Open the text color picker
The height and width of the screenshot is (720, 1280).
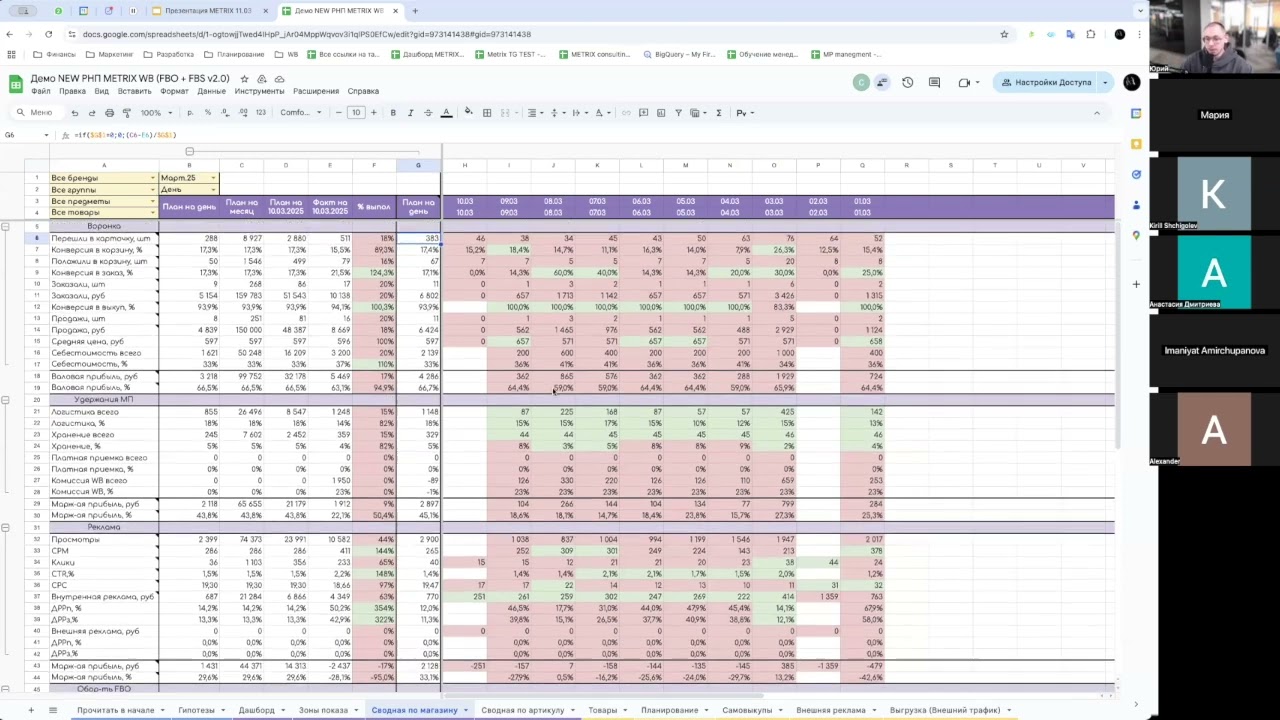tap(445, 113)
